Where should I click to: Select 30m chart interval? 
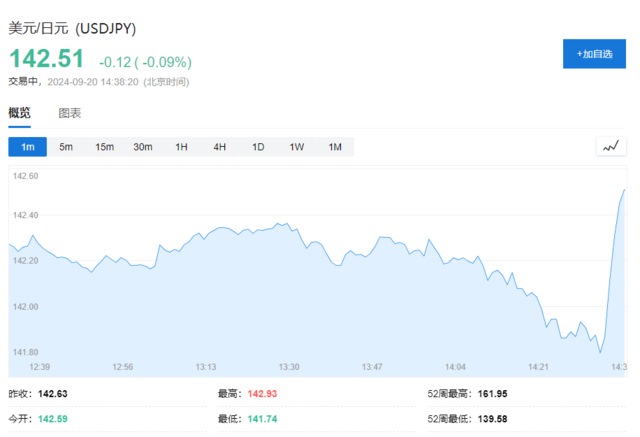[143, 147]
